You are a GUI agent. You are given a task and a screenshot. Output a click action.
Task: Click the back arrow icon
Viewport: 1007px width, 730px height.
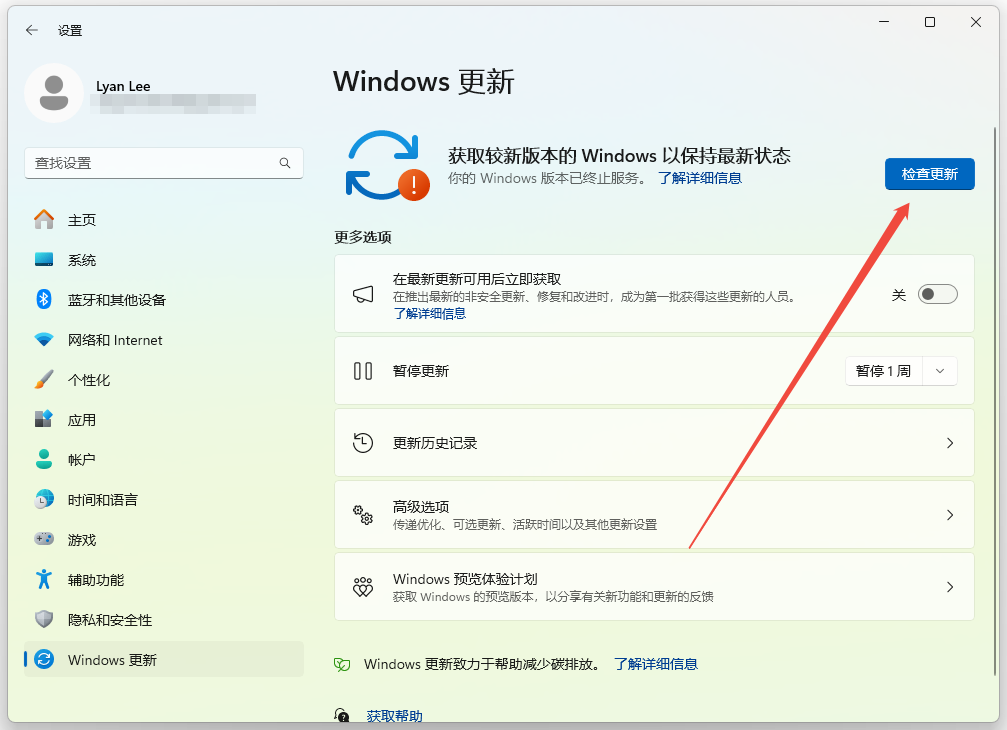pos(31,30)
